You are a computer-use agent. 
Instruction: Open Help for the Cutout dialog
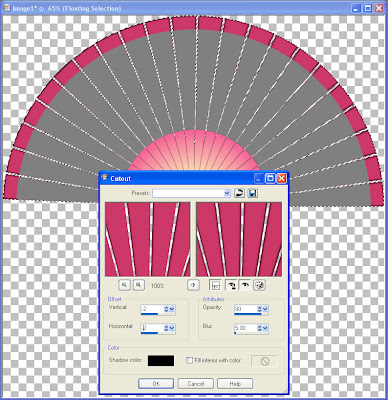pyautogui.click(x=235, y=384)
